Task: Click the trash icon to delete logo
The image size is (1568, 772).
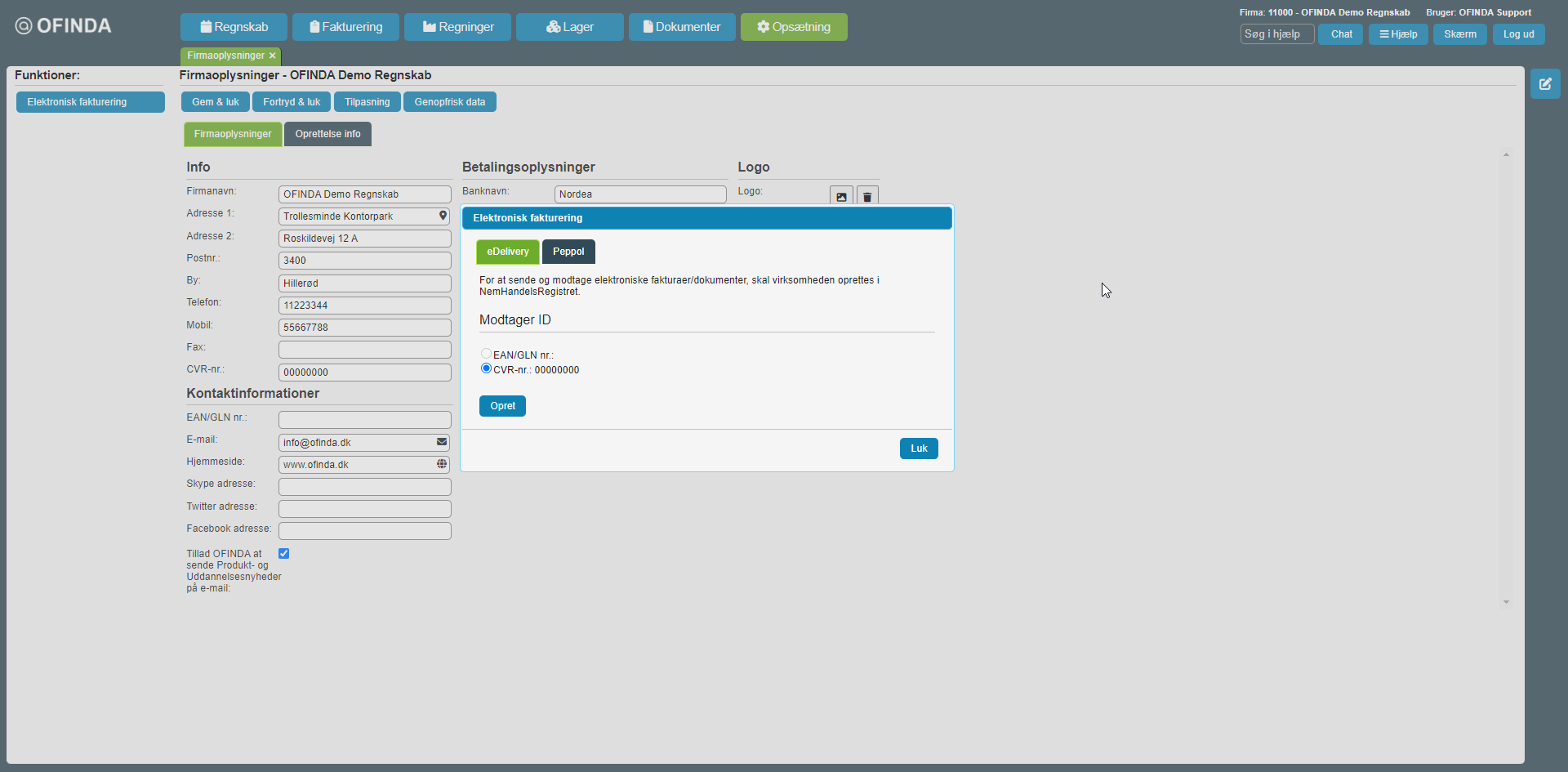Action: click(867, 197)
